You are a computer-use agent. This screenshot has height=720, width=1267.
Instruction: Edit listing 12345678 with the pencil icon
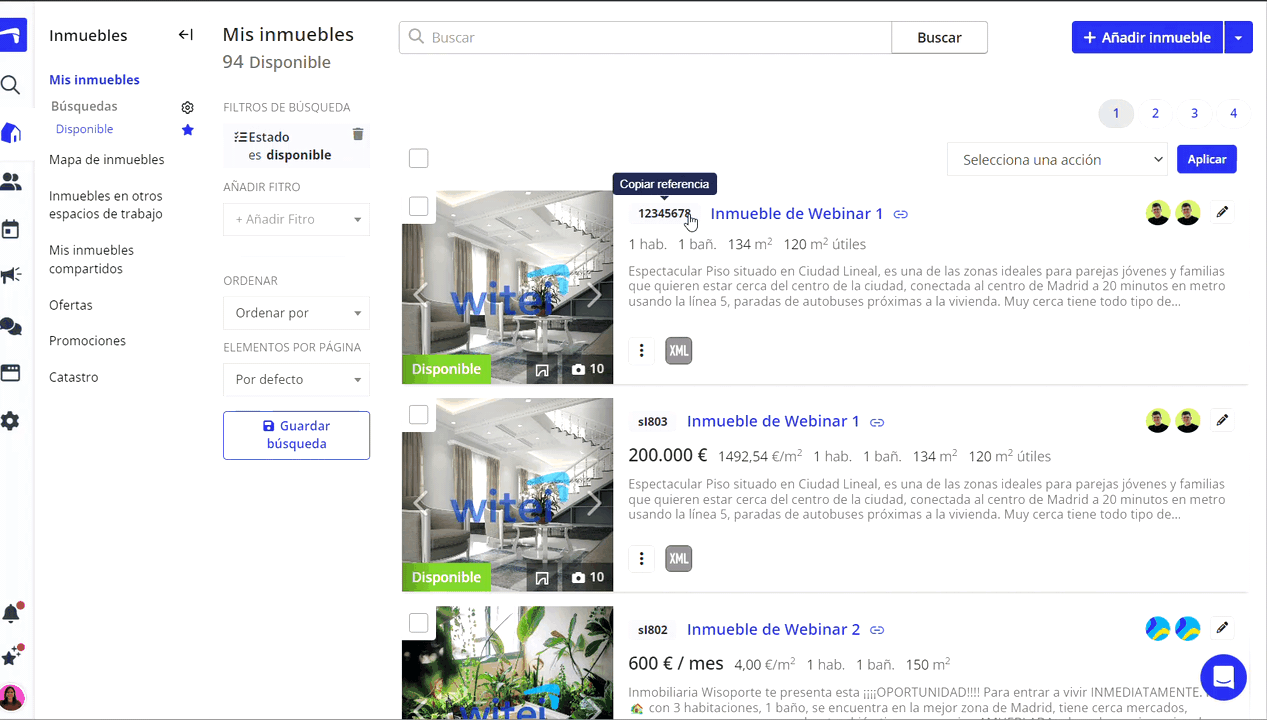coord(1222,212)
